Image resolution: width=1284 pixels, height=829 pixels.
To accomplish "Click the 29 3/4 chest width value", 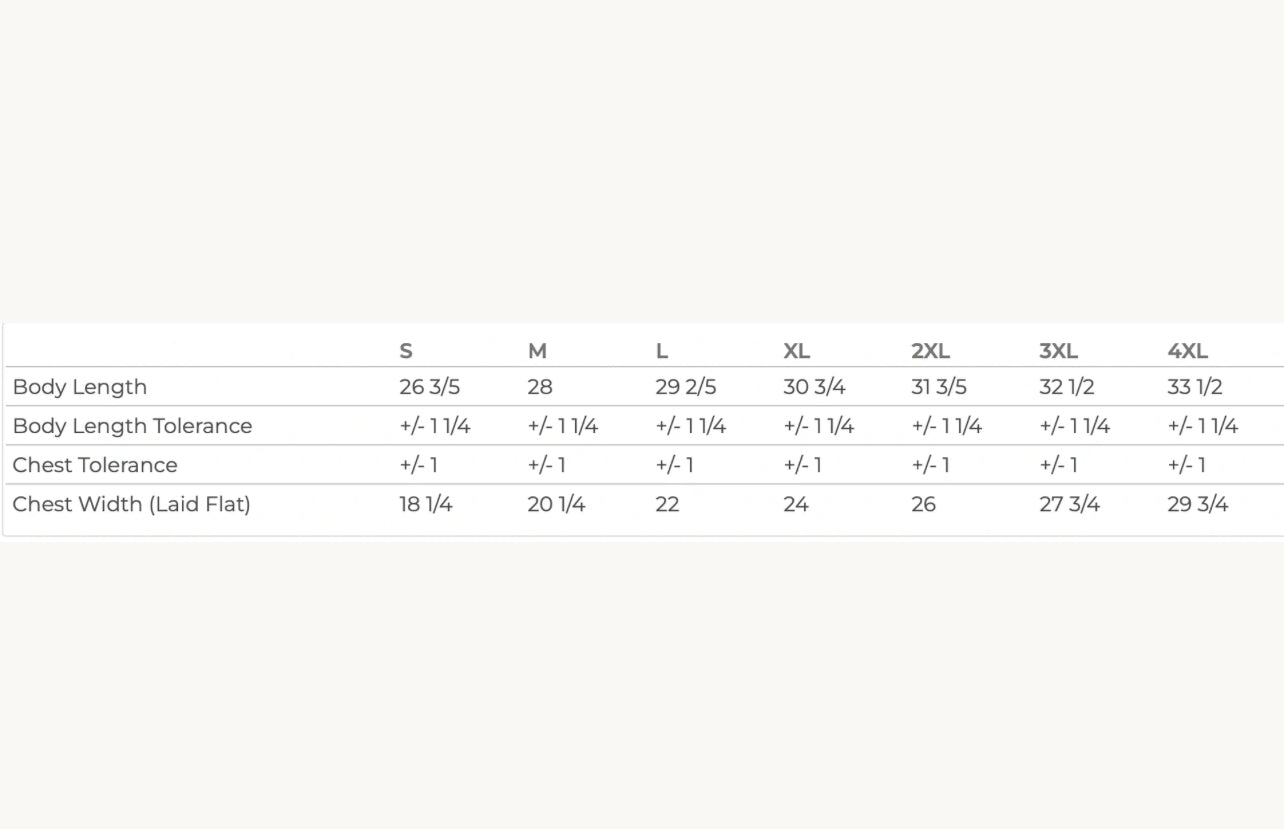I will [x=1197, y=504].
